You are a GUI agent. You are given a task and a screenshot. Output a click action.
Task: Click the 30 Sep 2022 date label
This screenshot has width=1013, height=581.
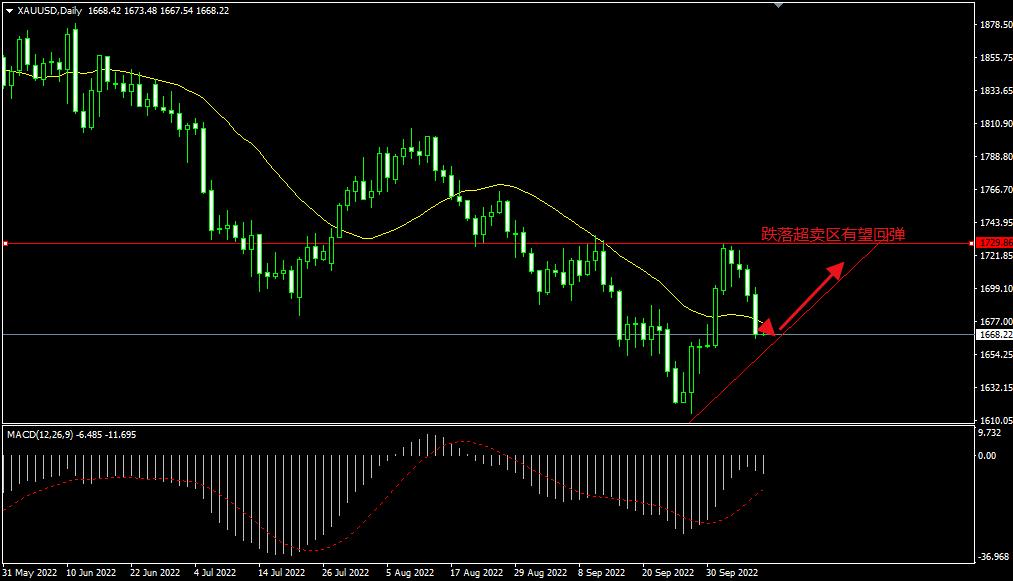coord(732,573)
